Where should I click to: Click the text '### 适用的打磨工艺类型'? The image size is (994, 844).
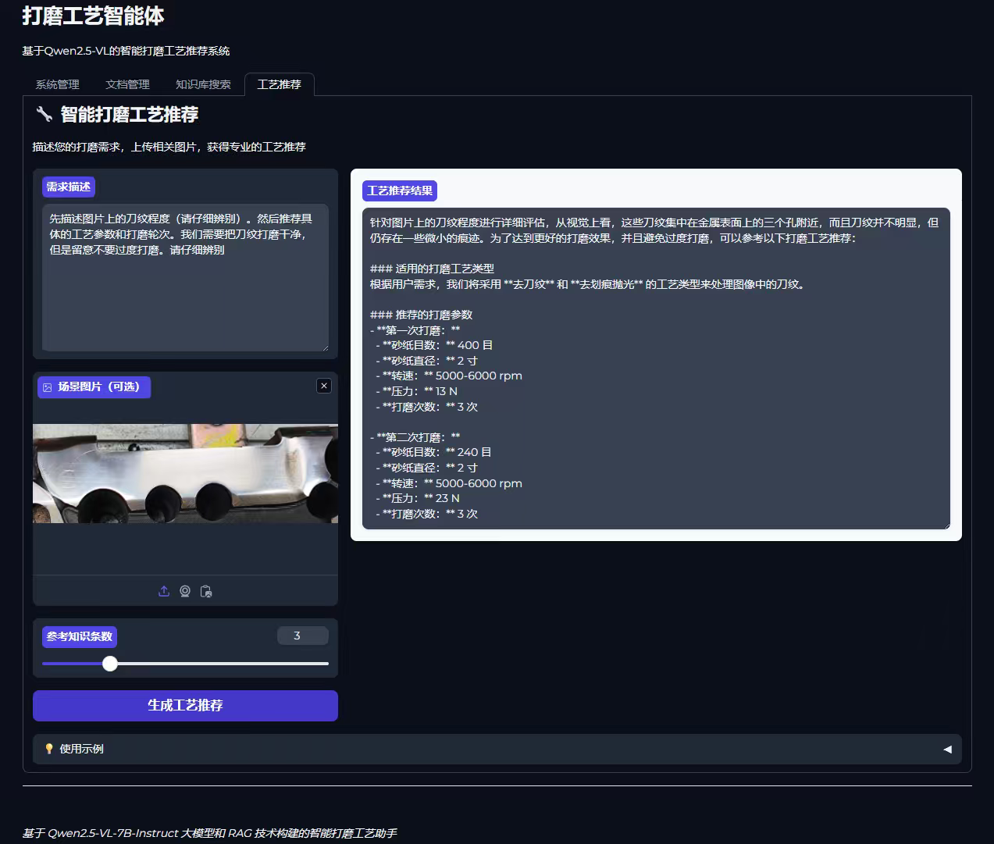(432, 268)
